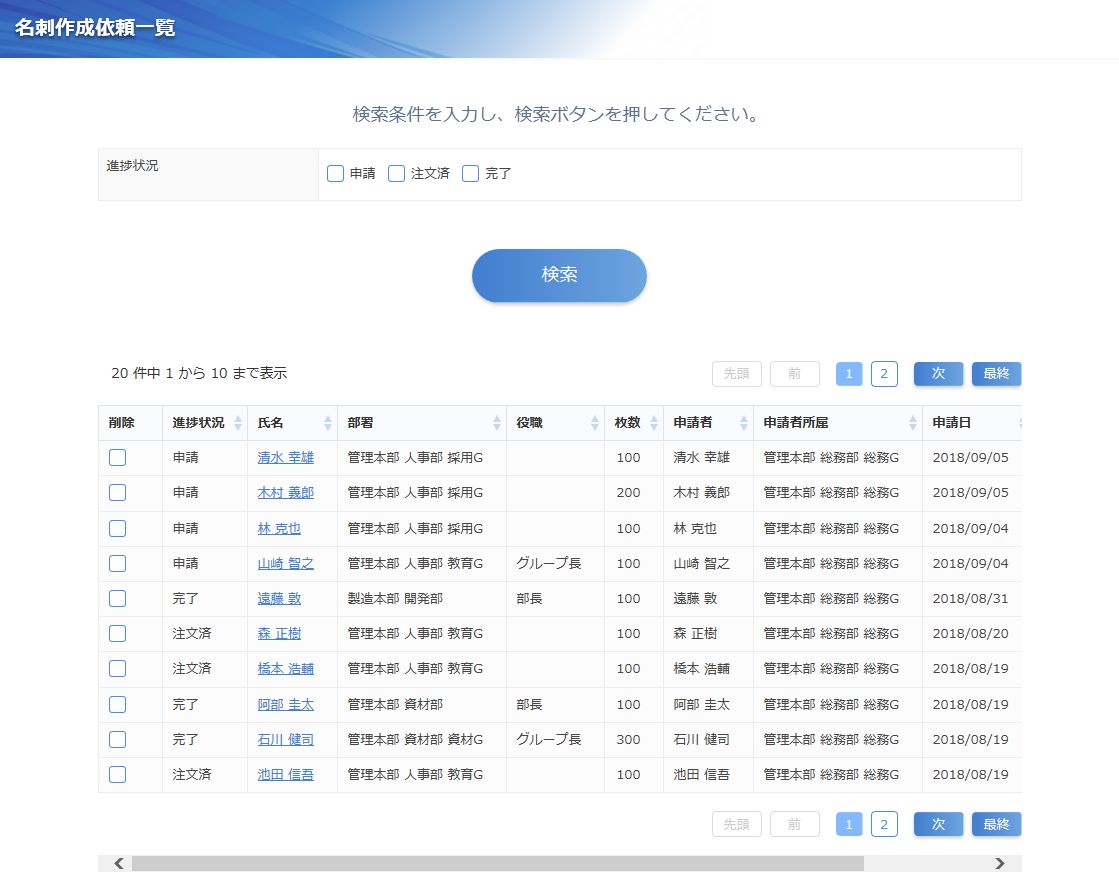Click the horizontal scrollbar right arrow
Image resolution: width=1119 pixels, height=886 pixels.
point(1000,864)
